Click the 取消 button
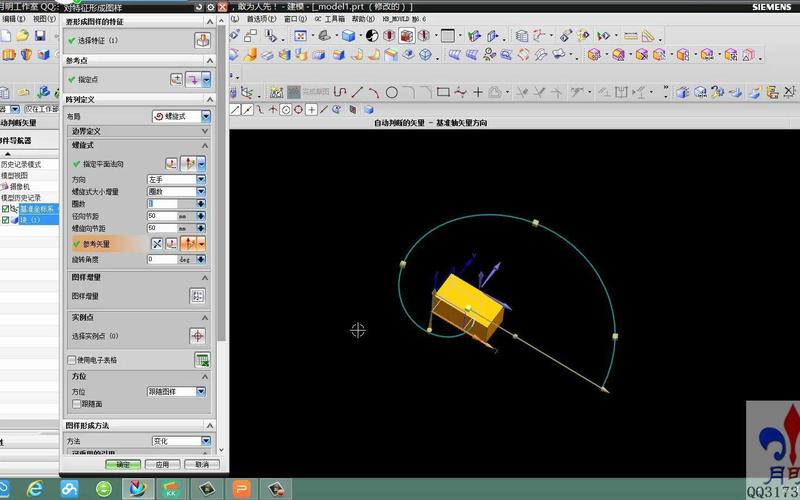Screen dimensions: 800x500 coord(201,464)
